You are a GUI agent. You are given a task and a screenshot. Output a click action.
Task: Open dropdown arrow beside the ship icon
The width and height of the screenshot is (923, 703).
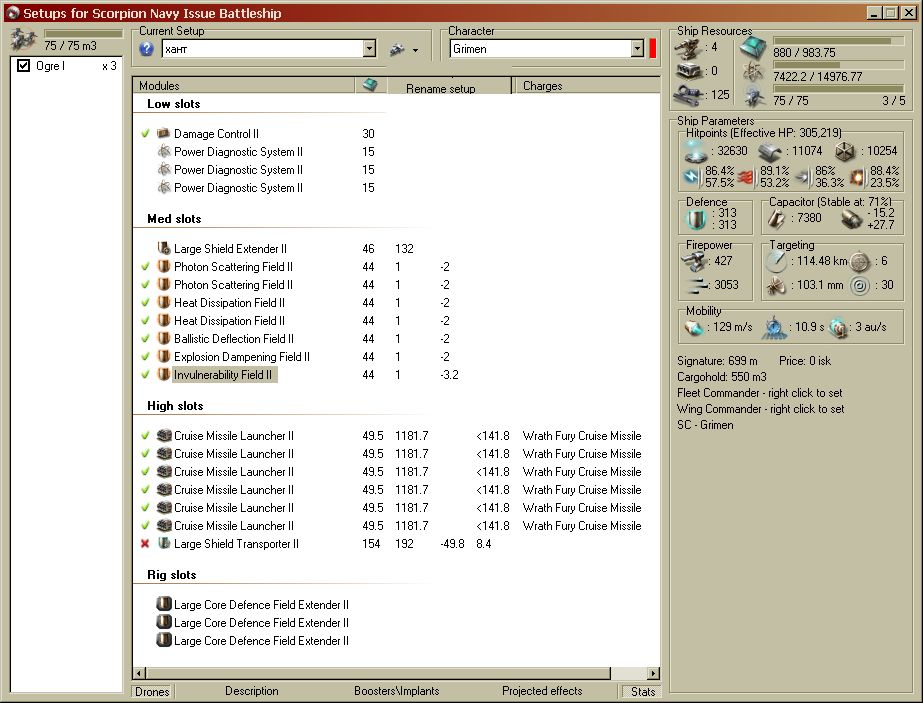(416, 51)
